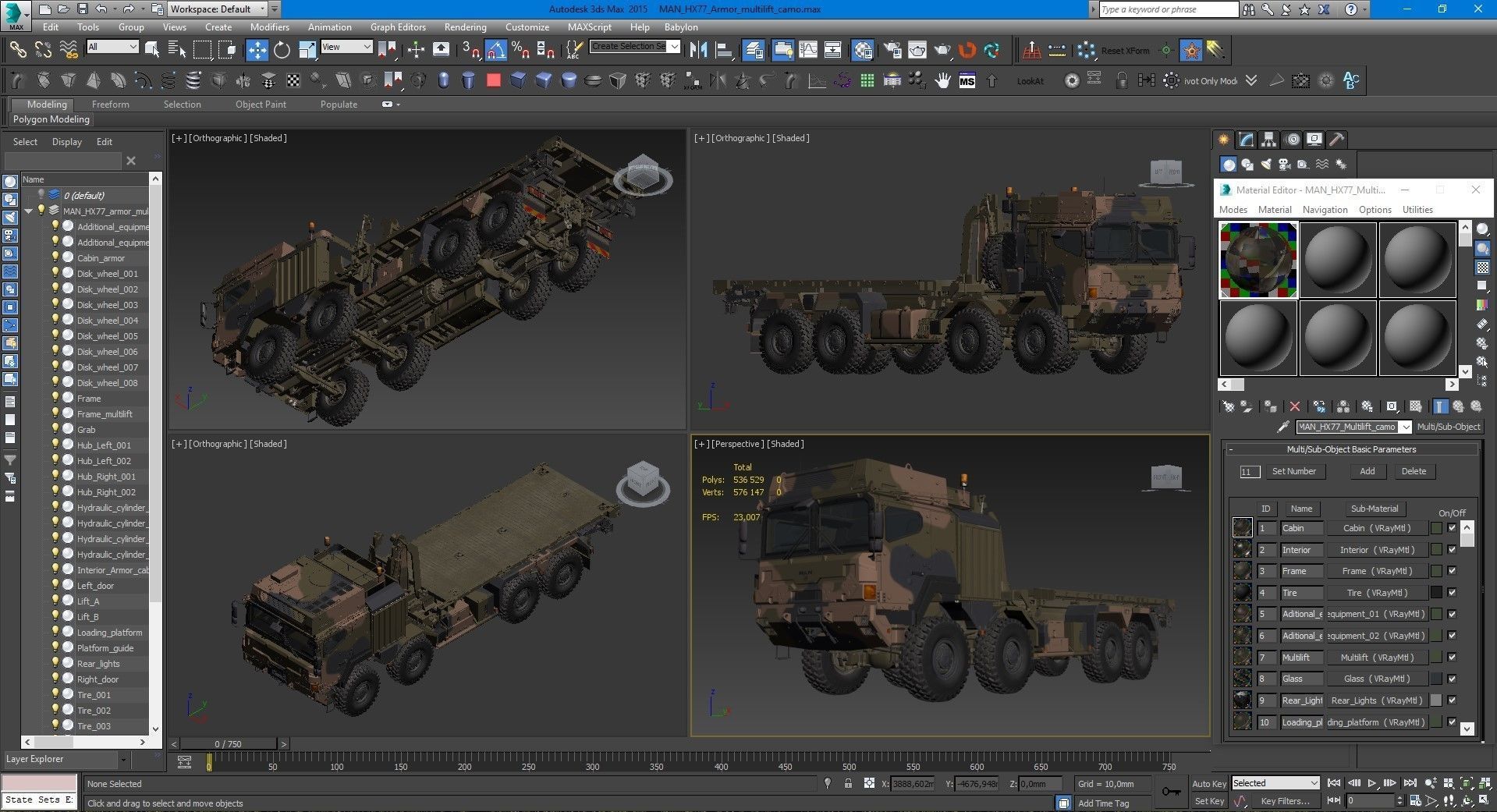The image size is (1497, 812).
Task: Click the teapot render icon
Action: tap(942, 50)
